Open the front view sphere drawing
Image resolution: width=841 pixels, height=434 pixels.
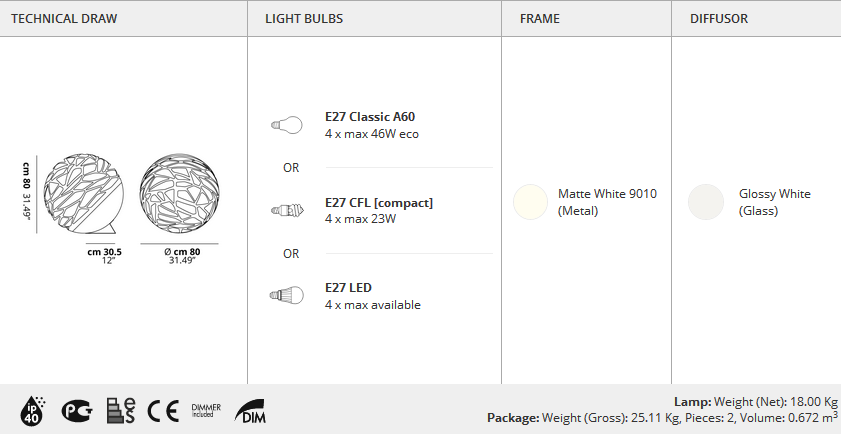(x=180, y=194)
